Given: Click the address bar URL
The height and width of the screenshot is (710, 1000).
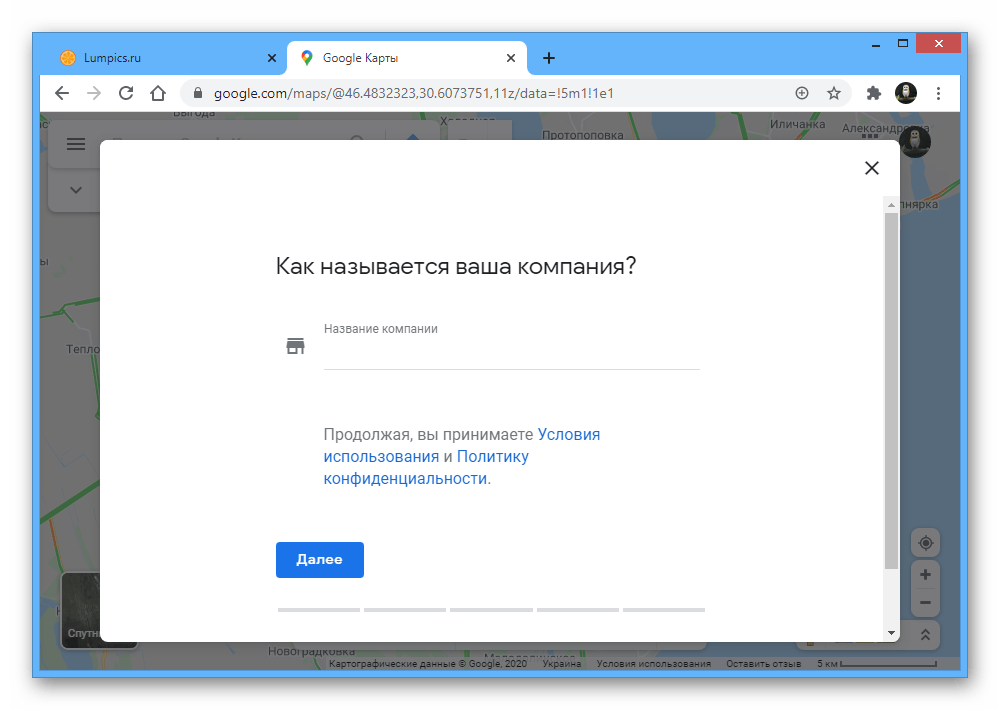Looking at the screenshot, I should 413,93.
